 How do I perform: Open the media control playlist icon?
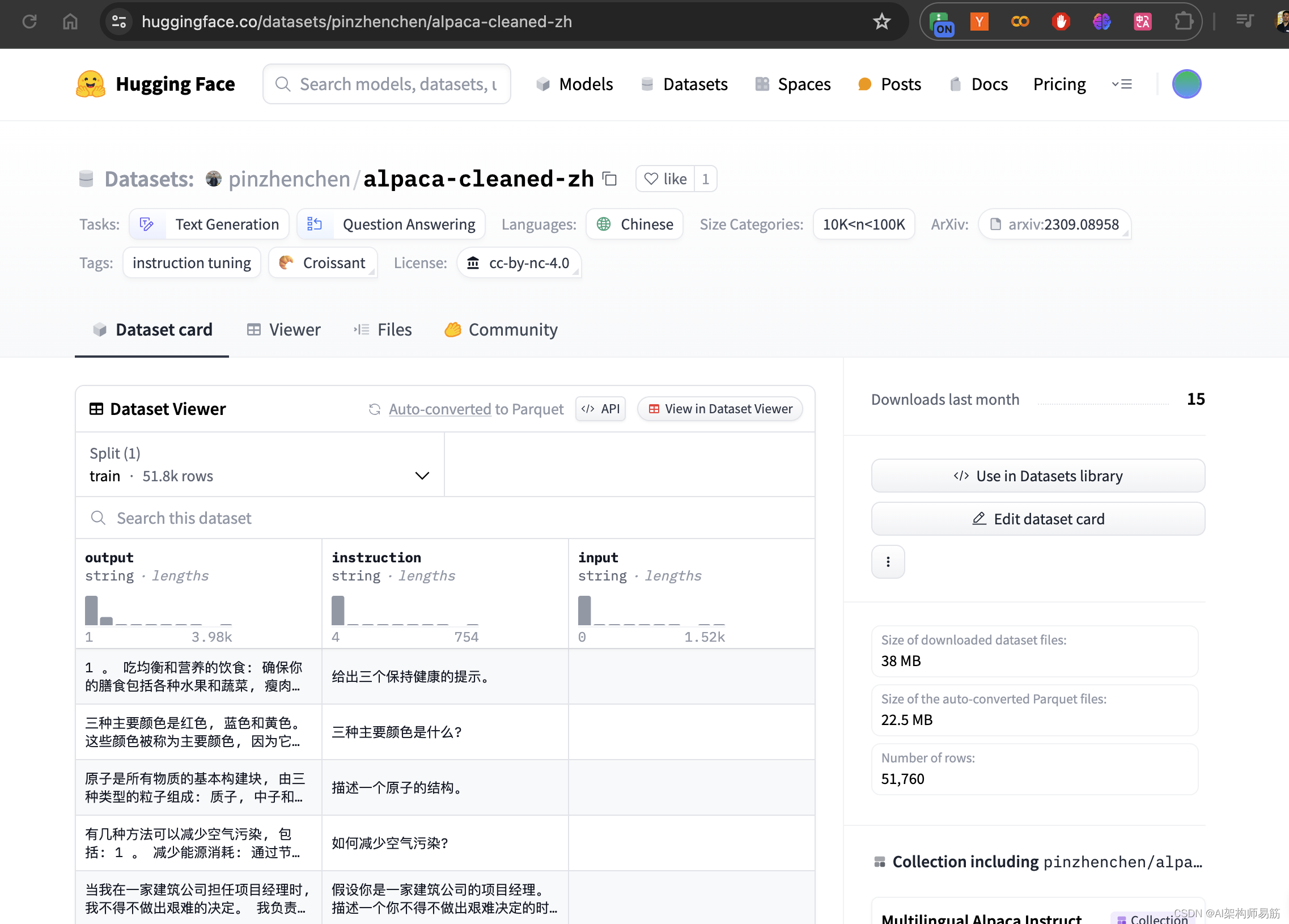tap(1245, 22)
